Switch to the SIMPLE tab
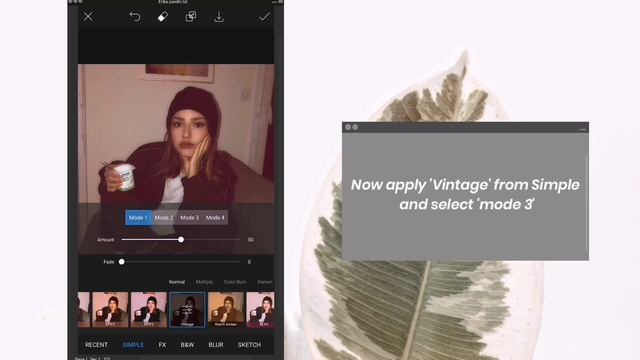640x360 pixels. (133, 345)
